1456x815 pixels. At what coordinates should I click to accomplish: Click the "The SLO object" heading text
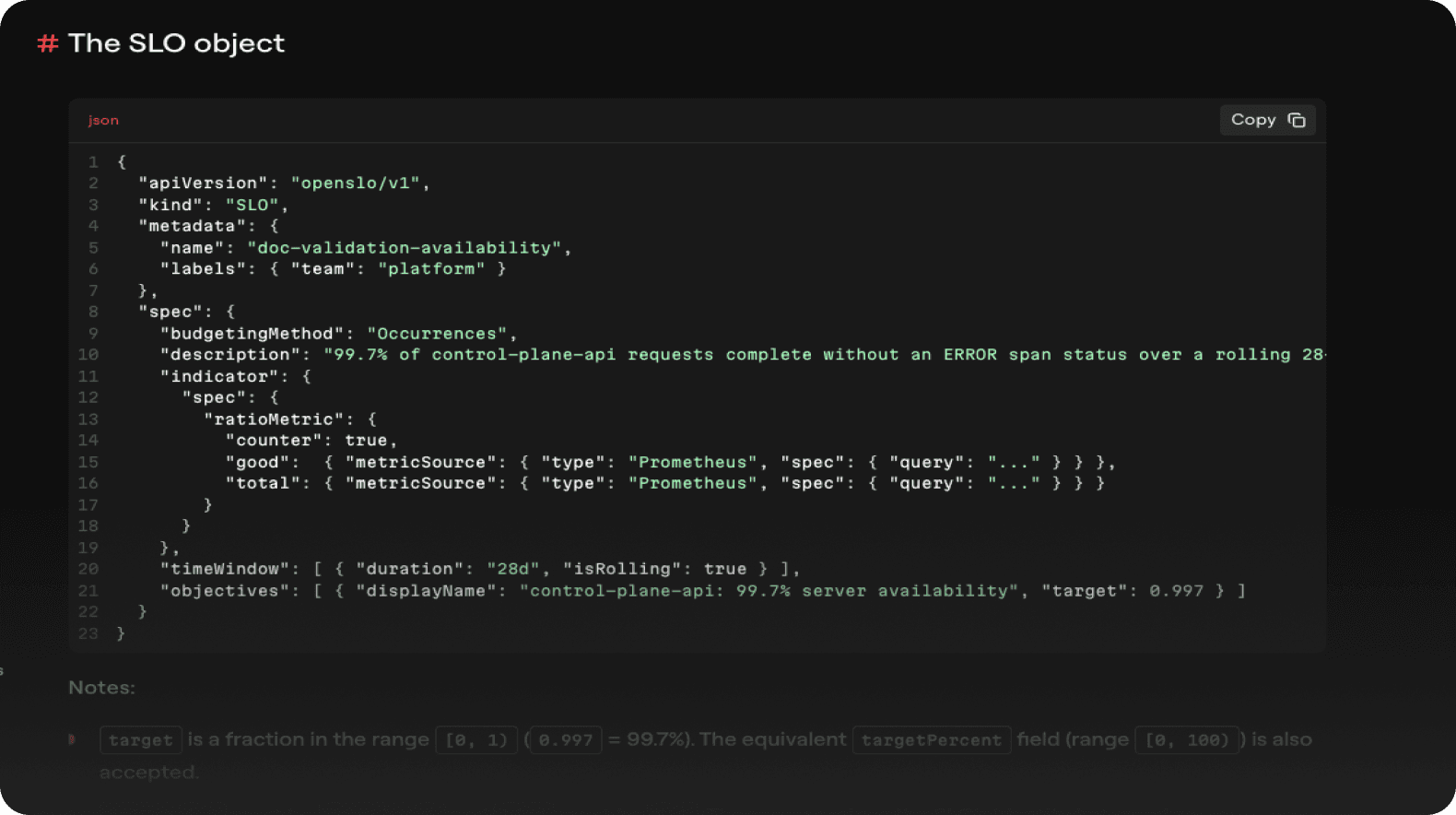(x=176, y=43)
